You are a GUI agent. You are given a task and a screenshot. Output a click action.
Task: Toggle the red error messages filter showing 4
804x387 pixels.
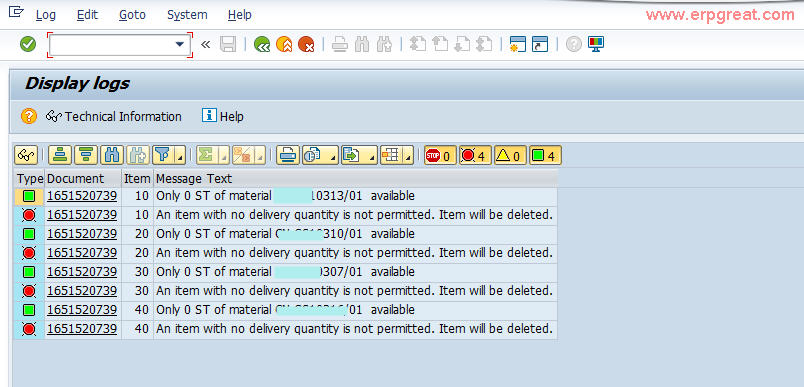474,155
